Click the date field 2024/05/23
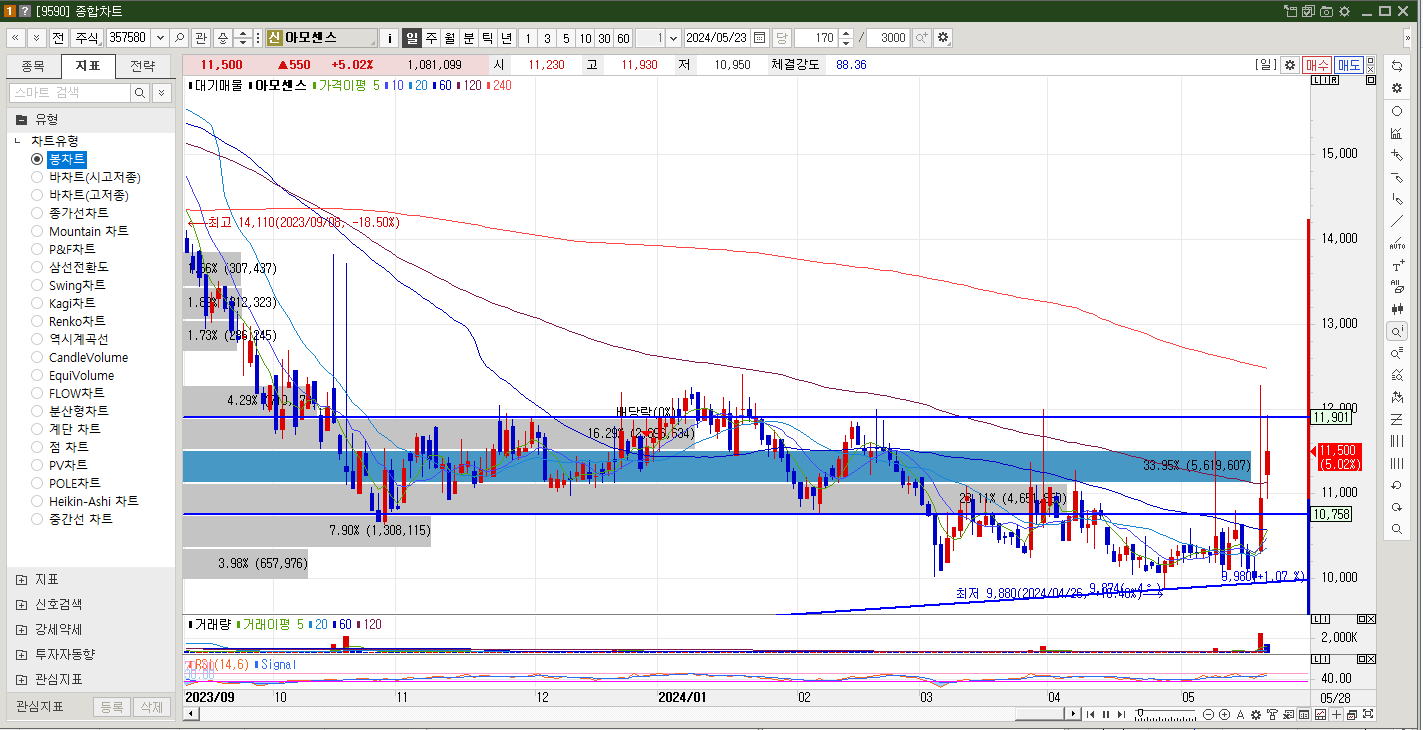The height and width of the screenshot is (730, 1423). pos(717,38)
